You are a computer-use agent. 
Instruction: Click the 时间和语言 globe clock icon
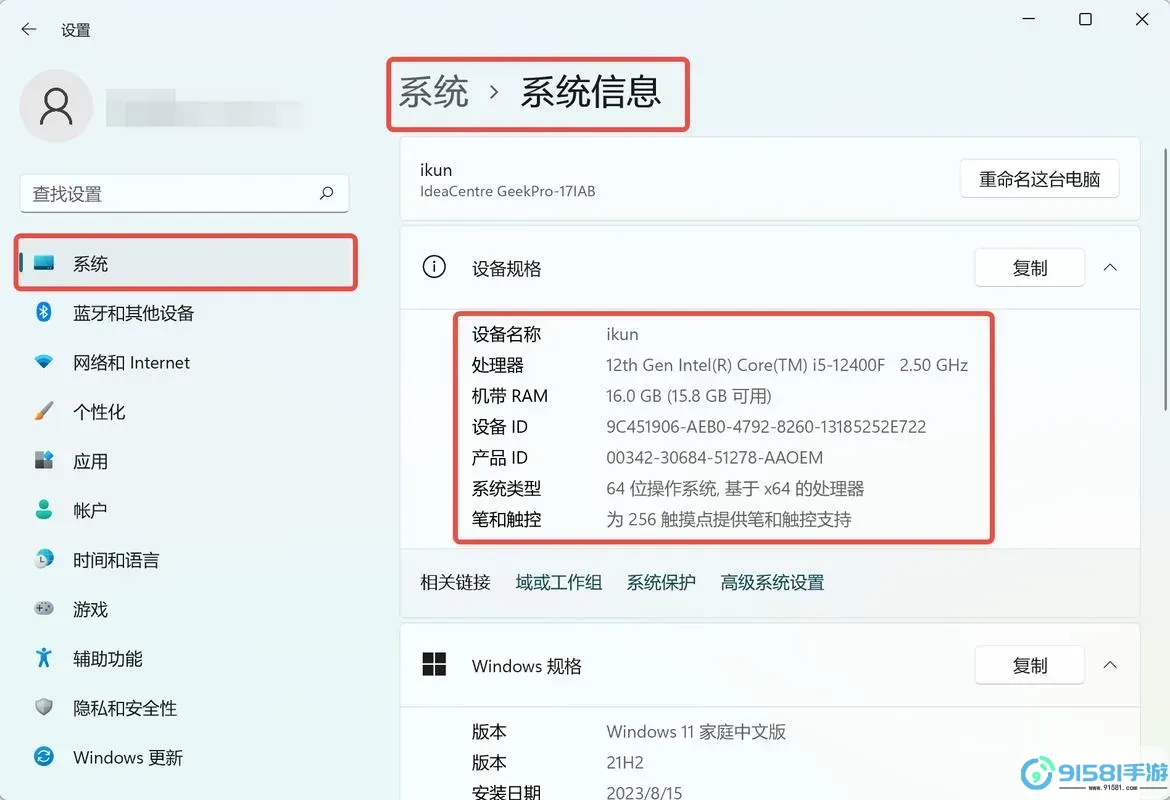click(x=44, y=559)
